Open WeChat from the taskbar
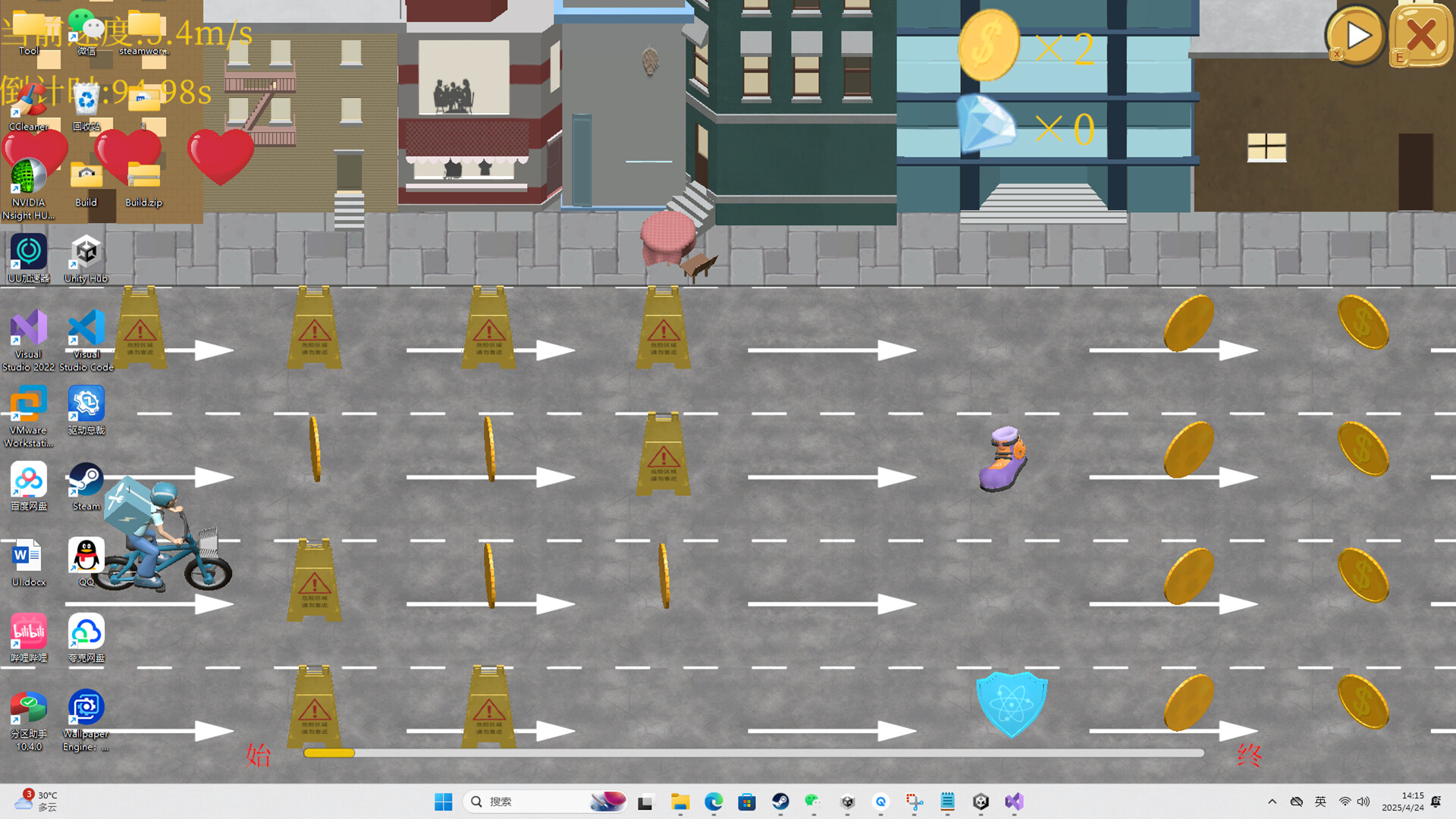The width and height of the screenshot is (1456, 819). point(812,801)
